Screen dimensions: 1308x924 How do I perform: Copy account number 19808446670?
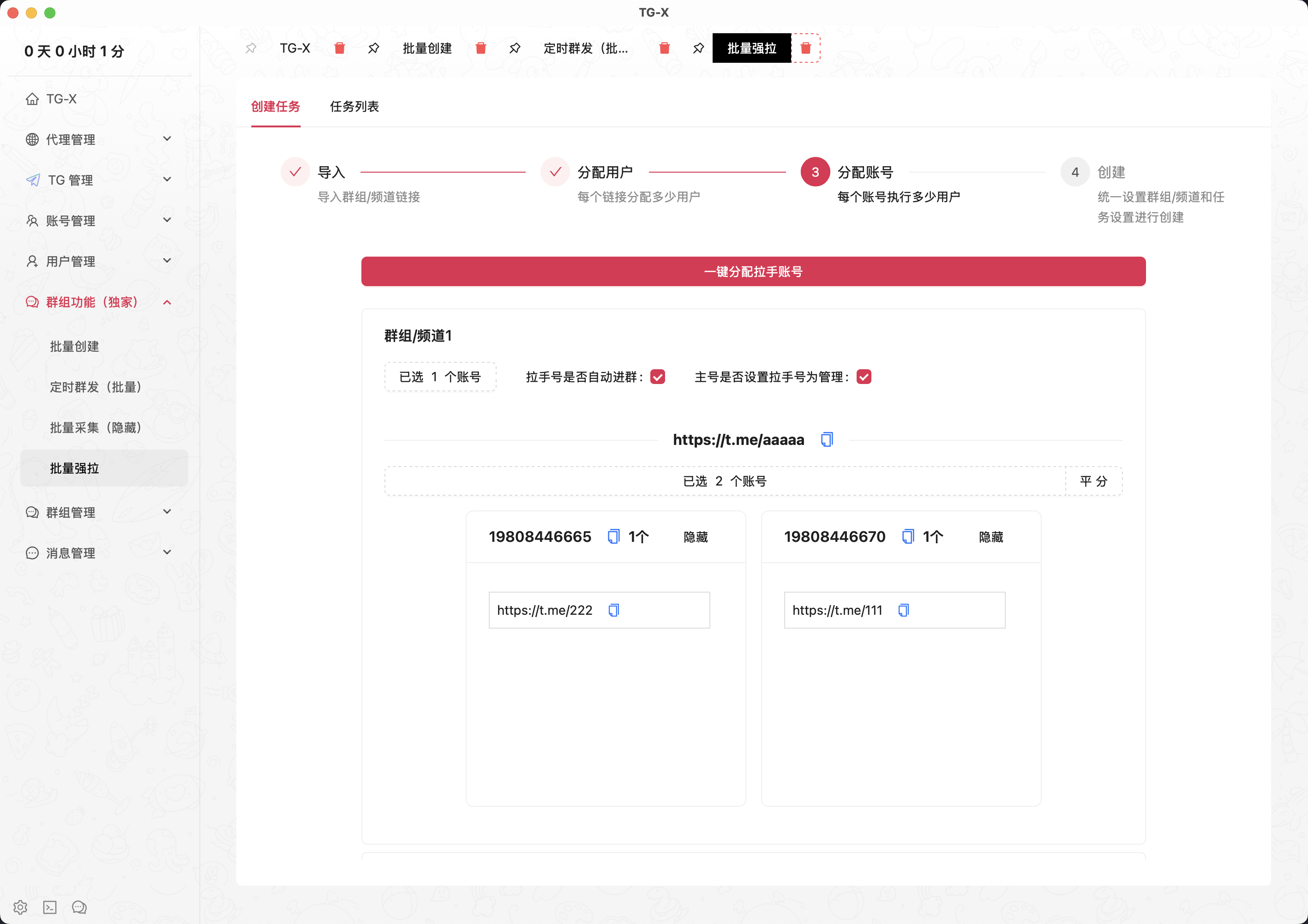click(x=908, y=537)
